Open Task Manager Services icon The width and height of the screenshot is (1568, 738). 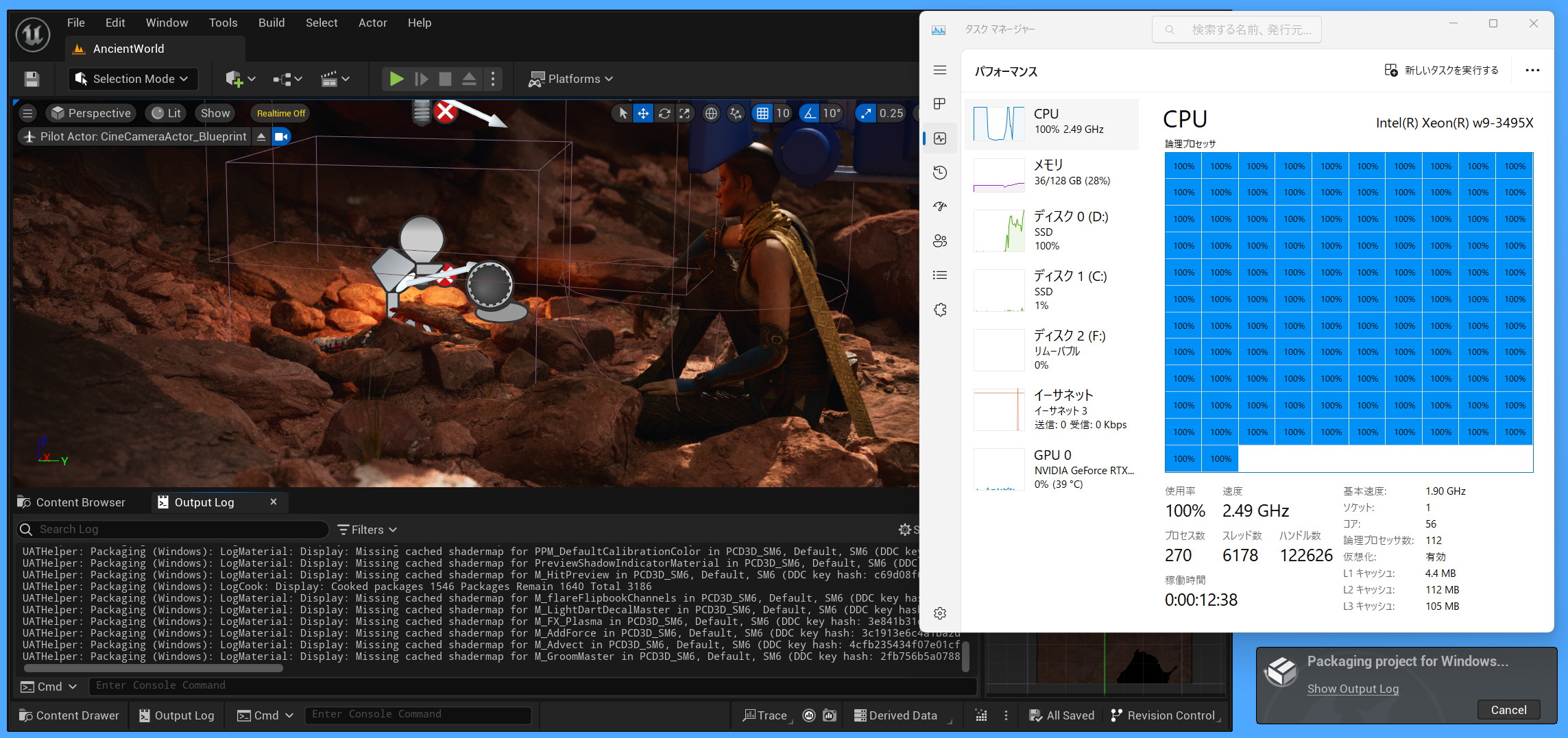pyautogui.click(x=940, y=310)
